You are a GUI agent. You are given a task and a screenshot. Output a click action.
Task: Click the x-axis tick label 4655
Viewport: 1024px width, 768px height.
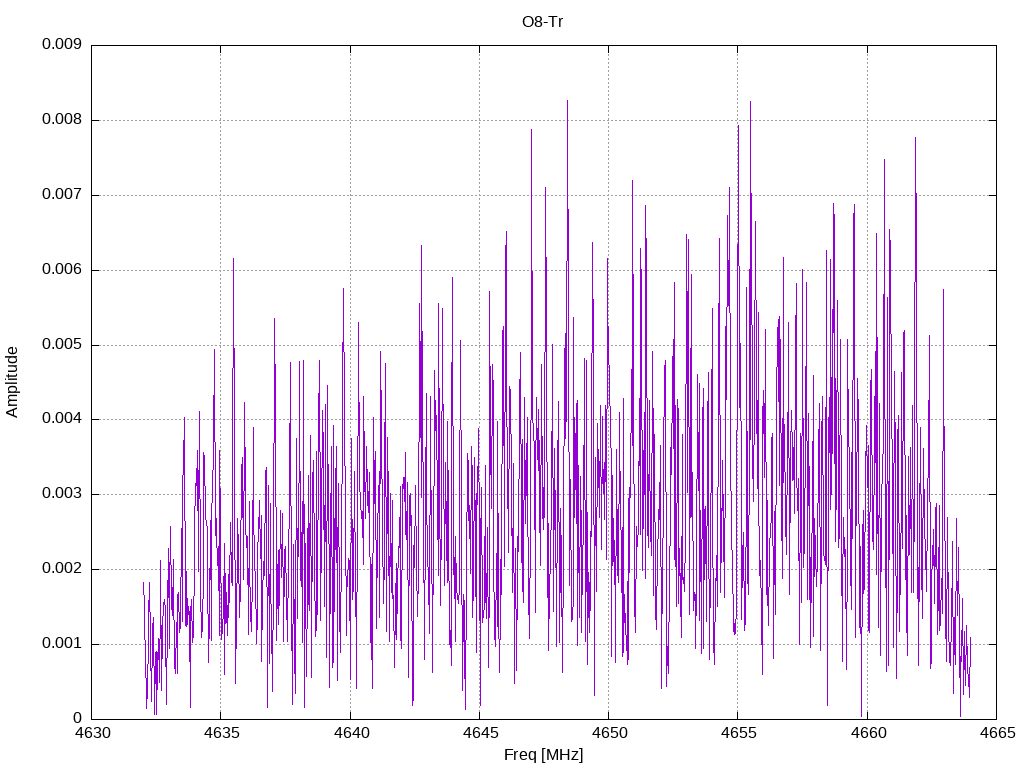coord(739,733)
